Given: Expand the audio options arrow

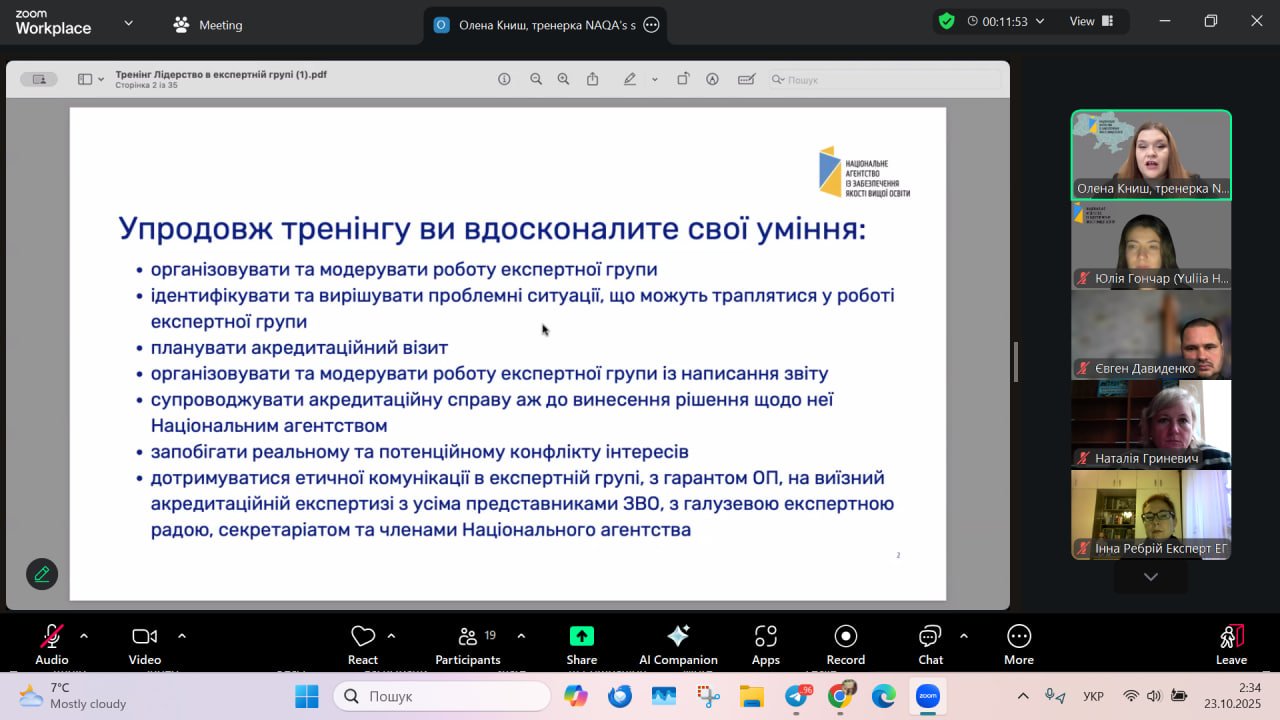Looking at the screenshot, I should point(84,635).
